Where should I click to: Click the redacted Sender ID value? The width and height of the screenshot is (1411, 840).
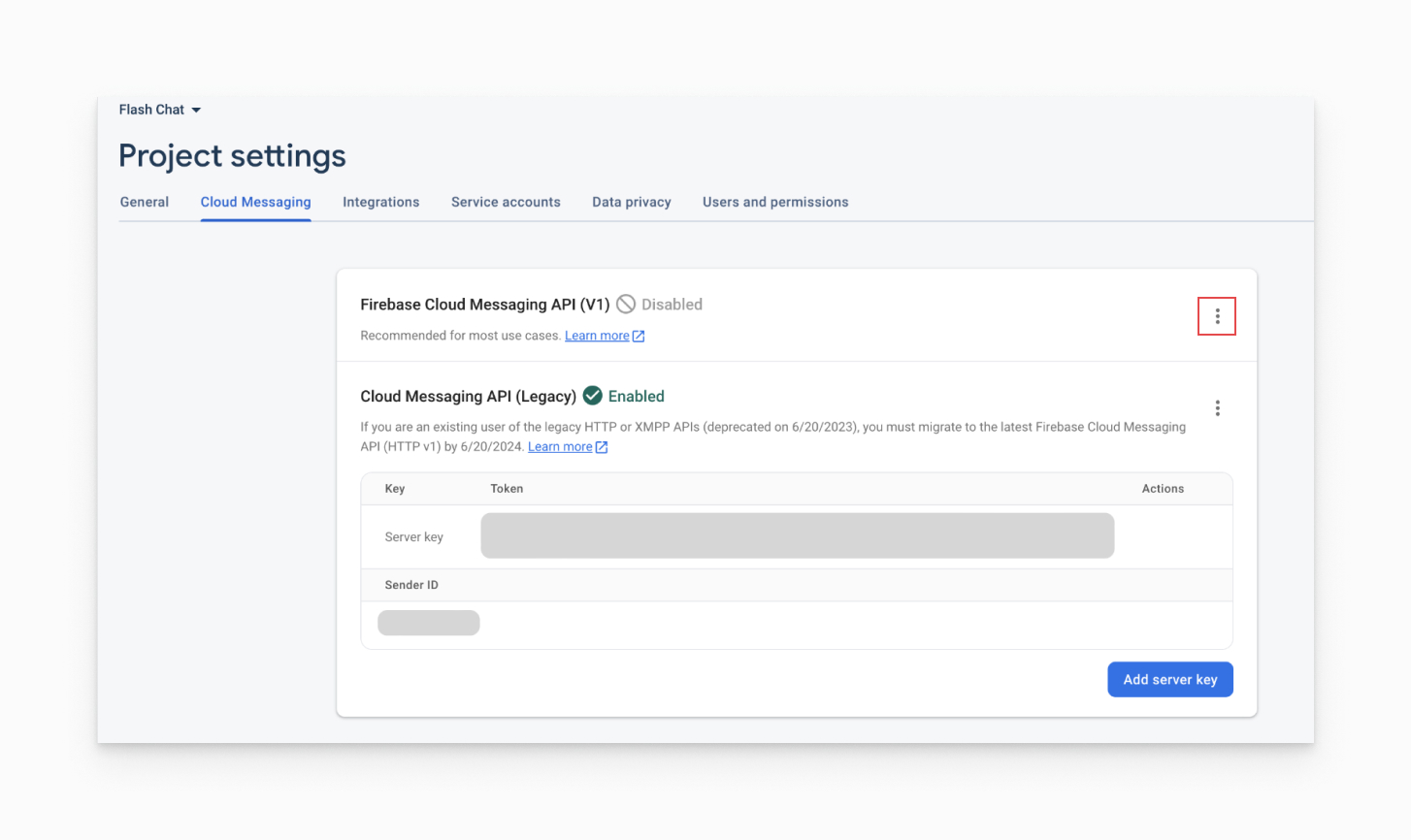click(428, 623)
